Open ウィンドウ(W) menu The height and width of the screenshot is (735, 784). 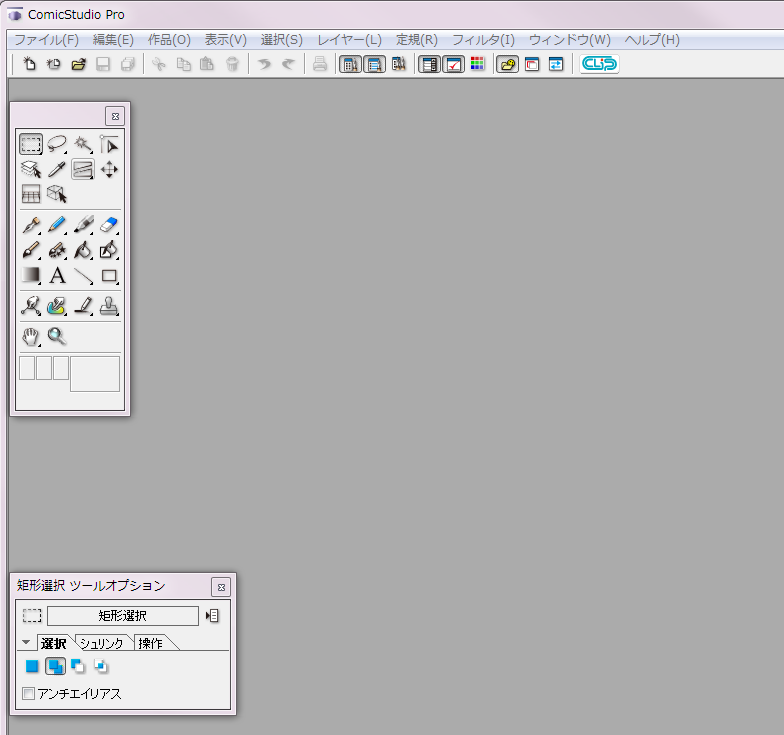point(570,40)
